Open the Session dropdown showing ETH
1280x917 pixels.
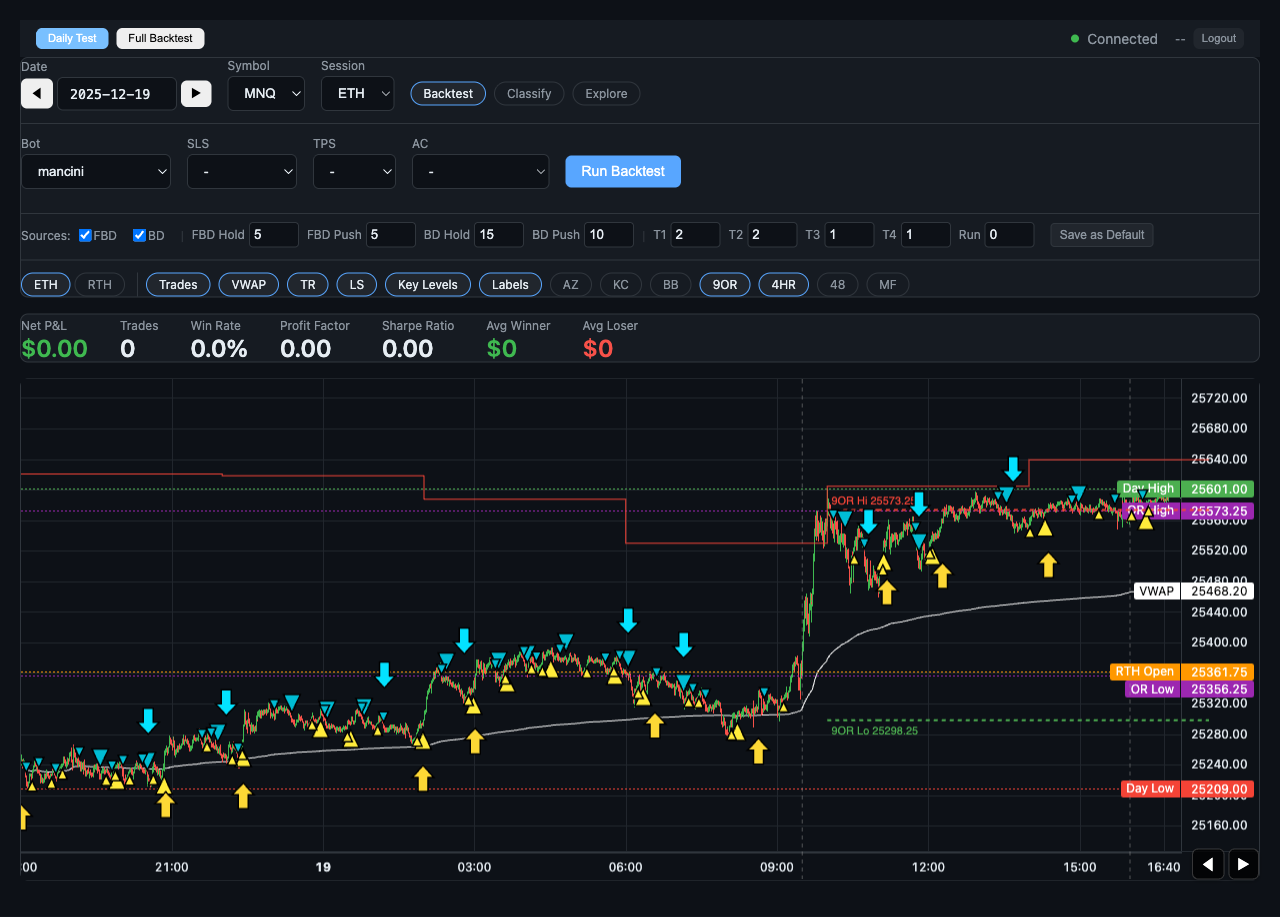click(x=357, y=93)
